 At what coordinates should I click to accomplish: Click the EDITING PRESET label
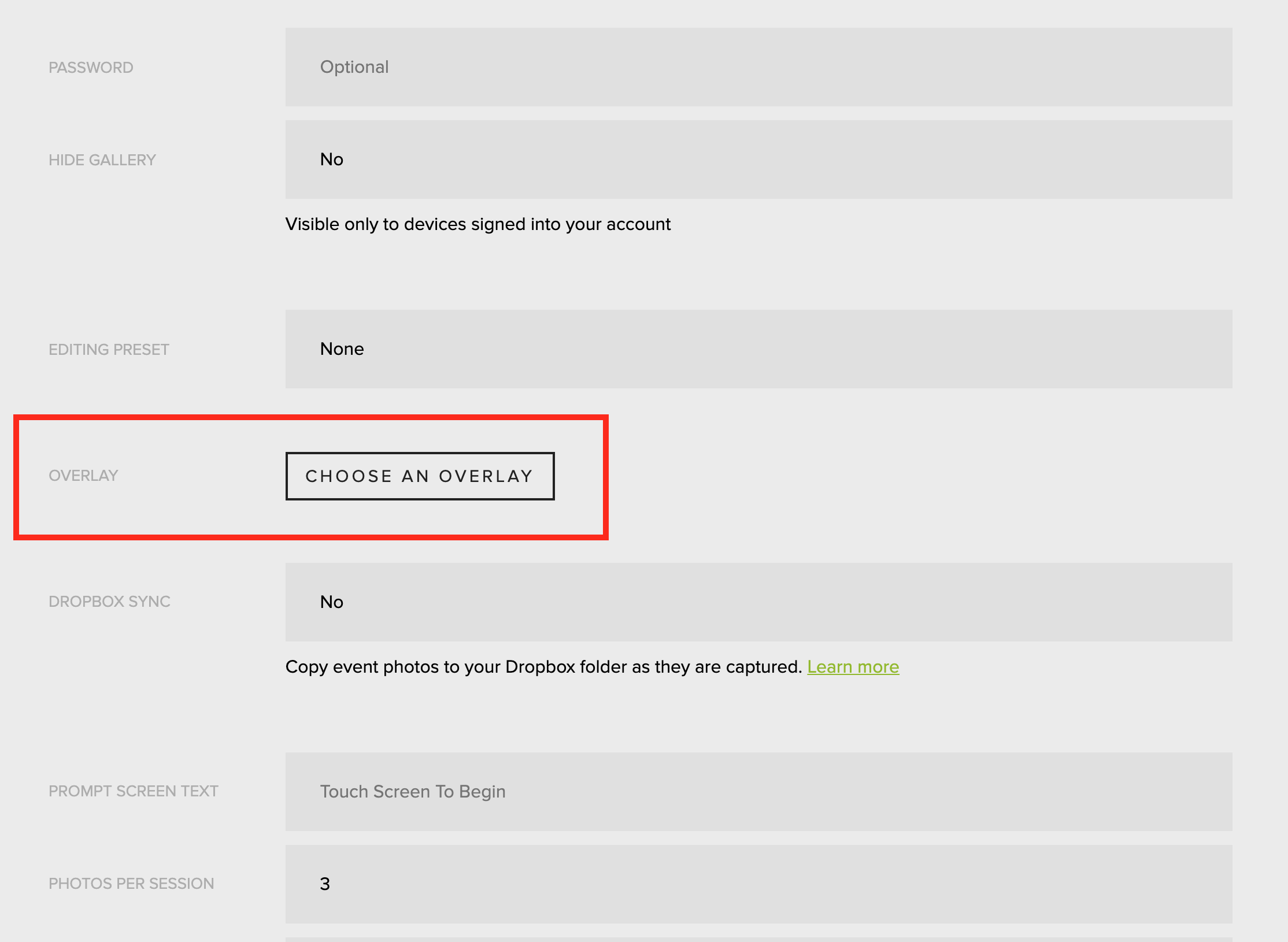click(109, 350)
